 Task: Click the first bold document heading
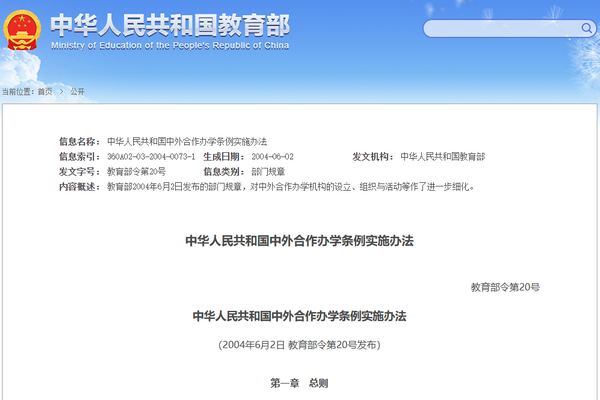[300, 241]
